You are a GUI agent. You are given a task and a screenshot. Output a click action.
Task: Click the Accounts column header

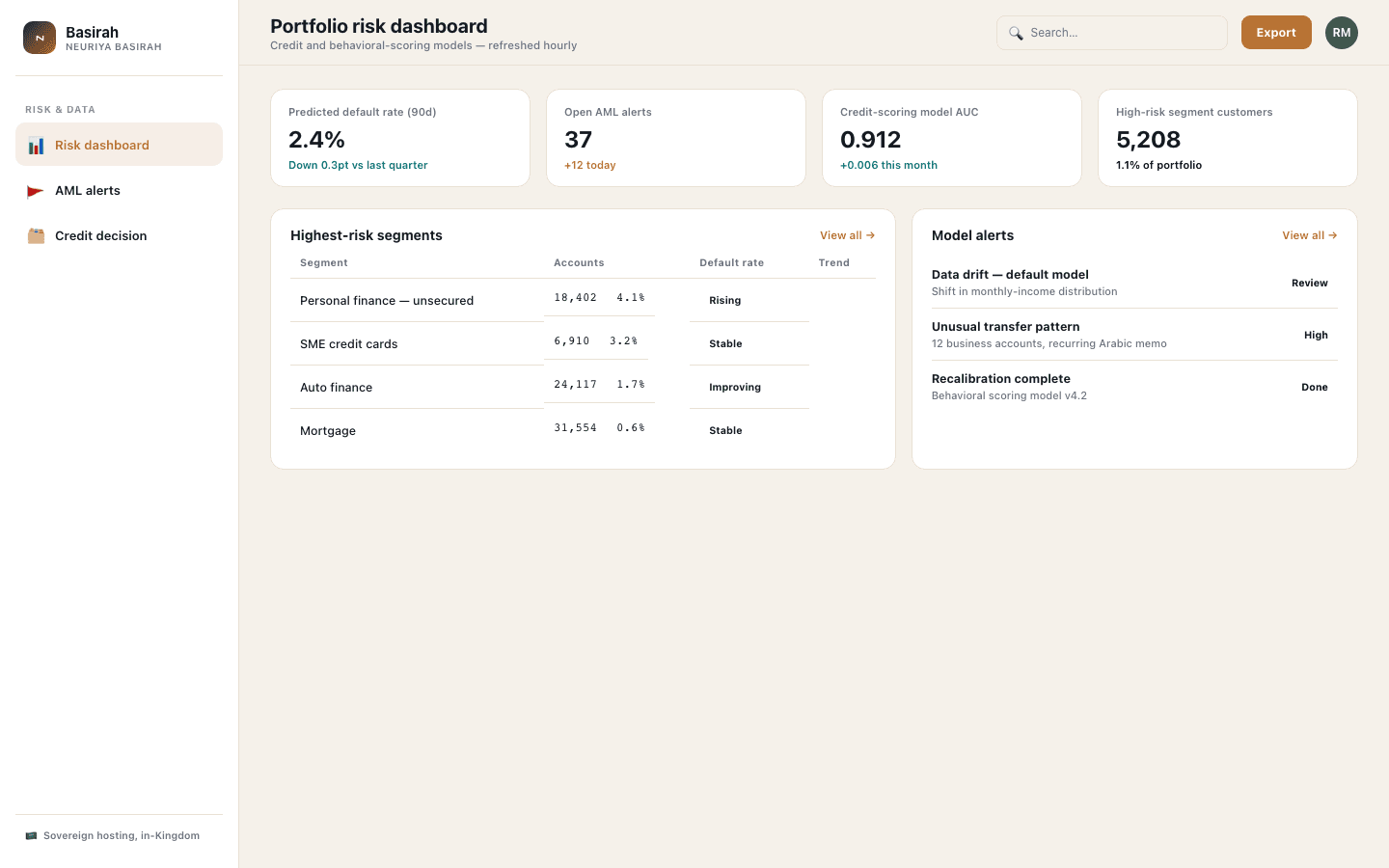pyautogui.click(x=579, y=262)
